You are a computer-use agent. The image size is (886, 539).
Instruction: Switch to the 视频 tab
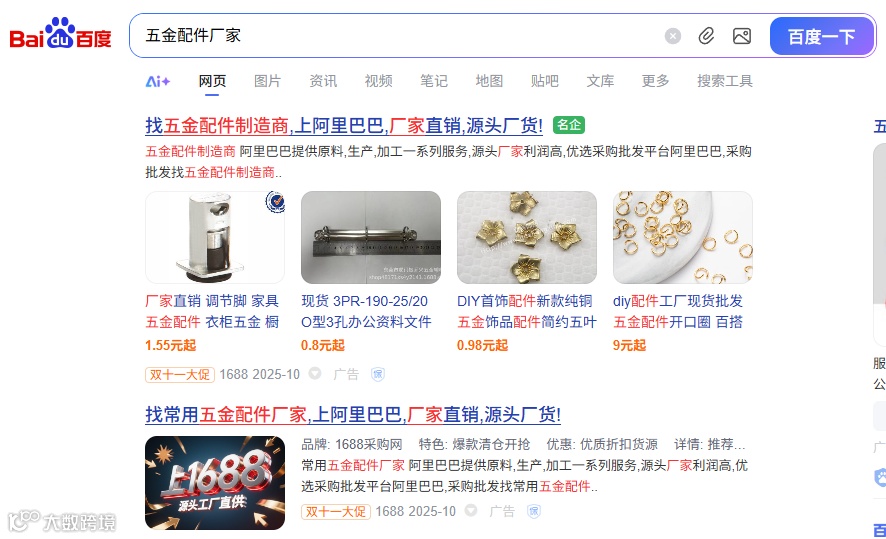[x=379, y=81]
